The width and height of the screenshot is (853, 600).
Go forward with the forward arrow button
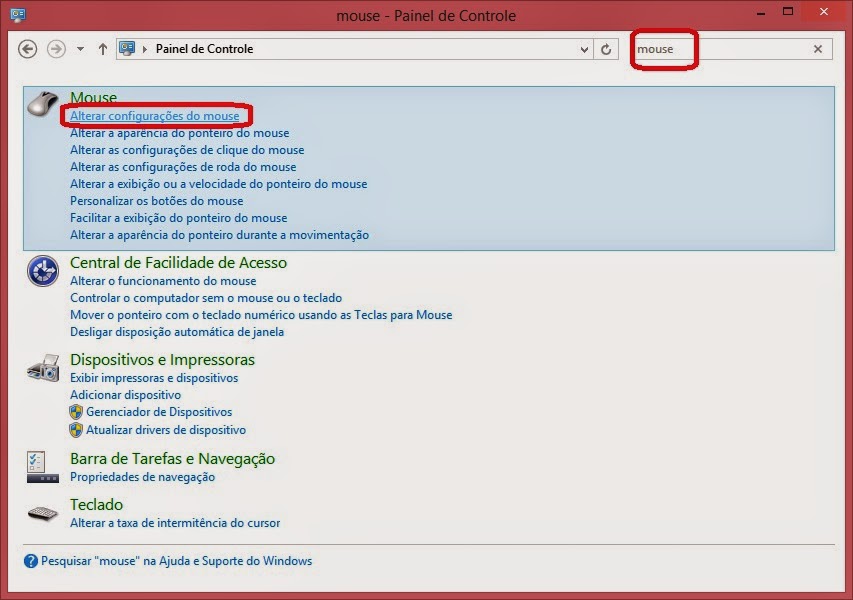(x=55, y=49)
